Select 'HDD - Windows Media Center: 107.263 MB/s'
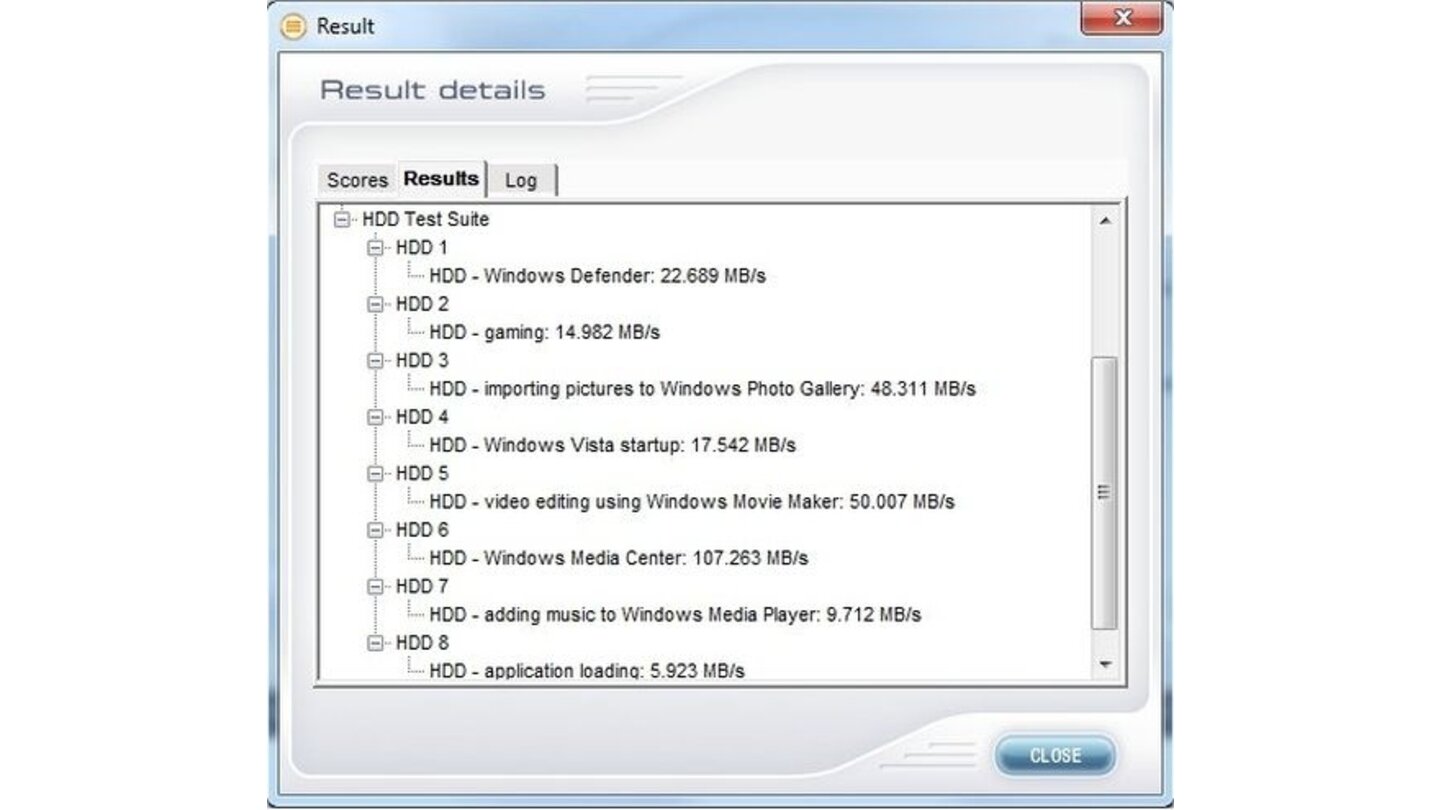This screenshot has width=1440, height=810. 619,558
